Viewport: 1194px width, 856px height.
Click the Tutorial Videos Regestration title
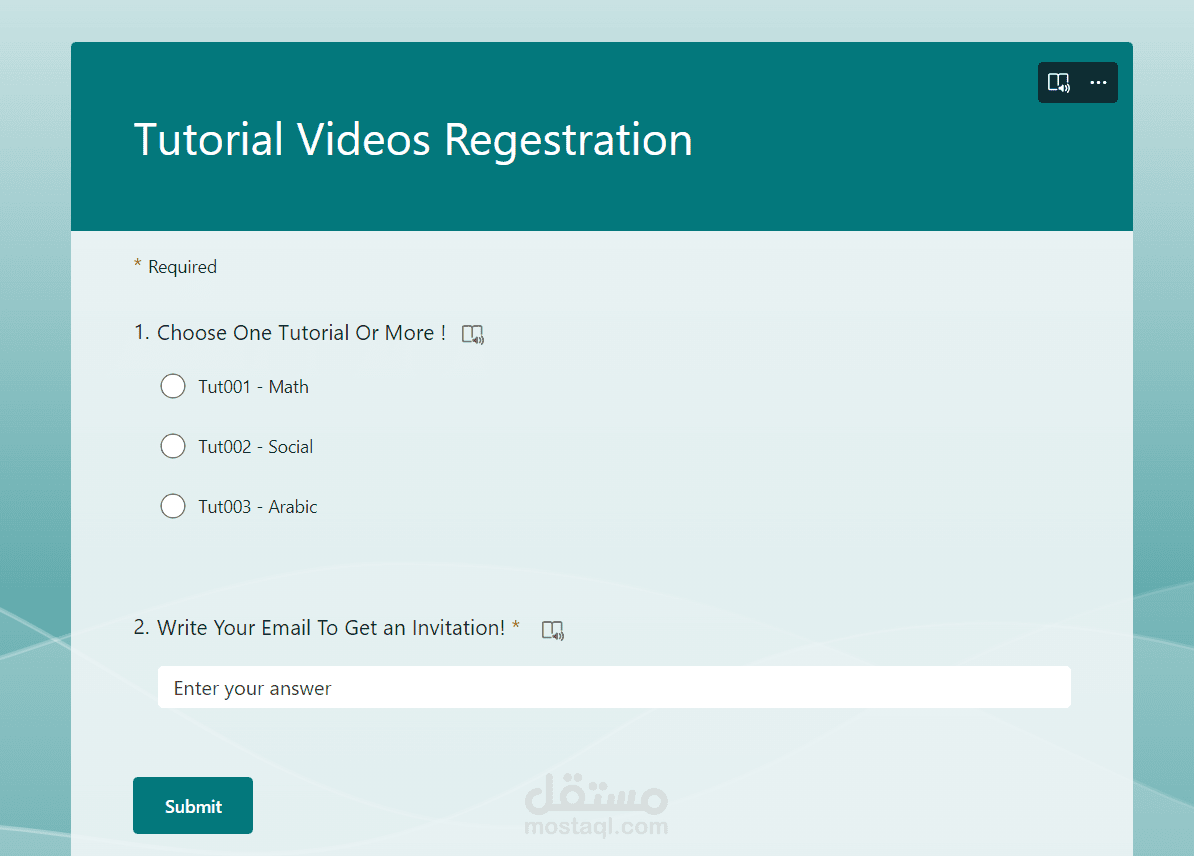(413, 140)
